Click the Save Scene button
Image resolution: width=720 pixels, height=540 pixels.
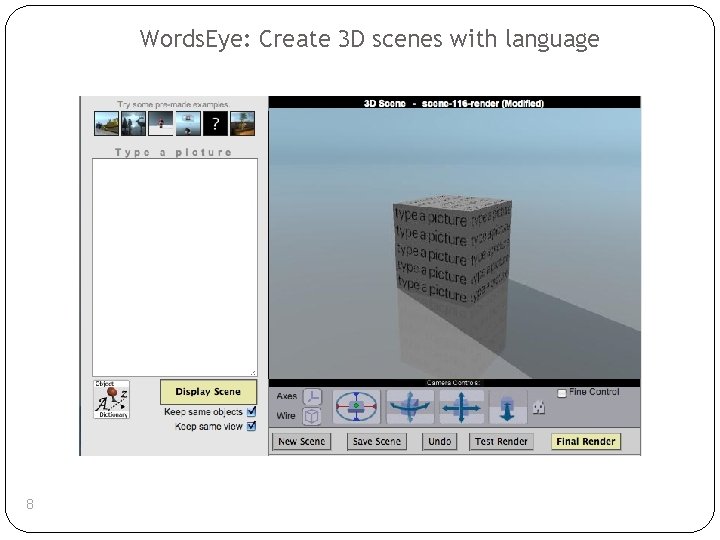(x=377, y=441)
